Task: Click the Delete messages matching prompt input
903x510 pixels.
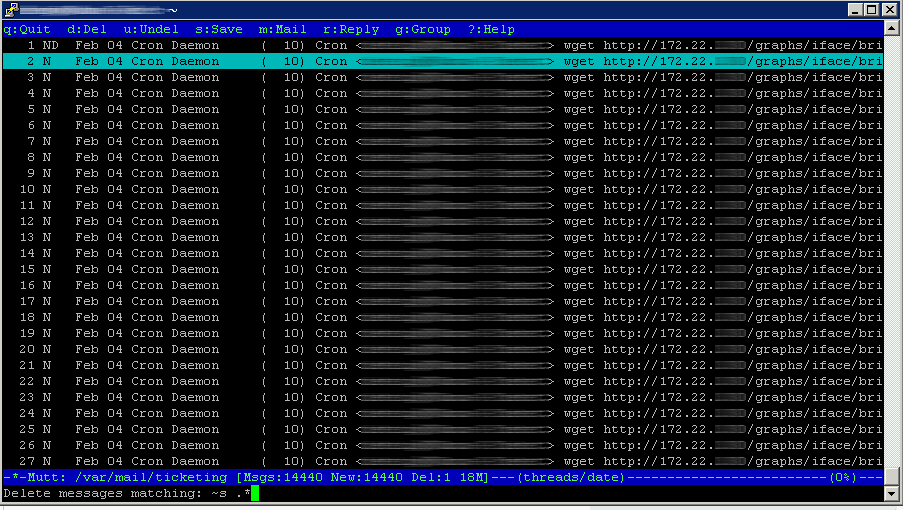Action: (x=442, y=493)
